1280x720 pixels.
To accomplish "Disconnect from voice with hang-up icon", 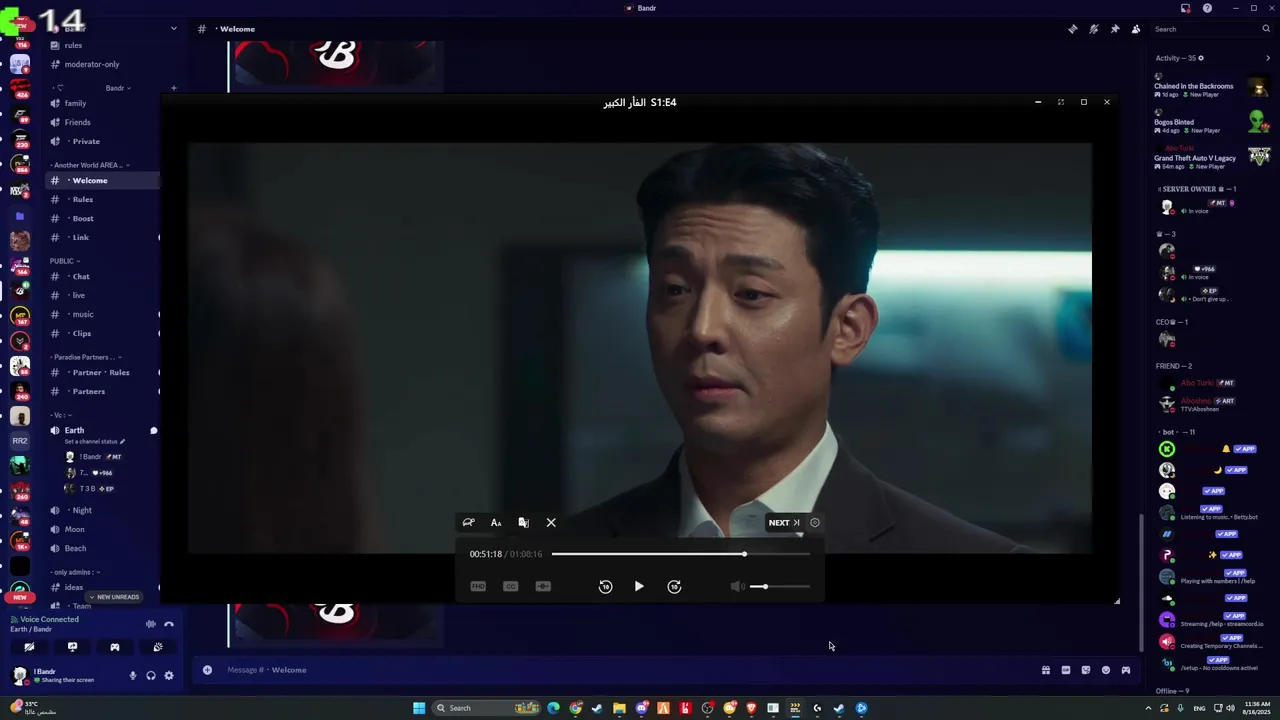I will click(x=169, y=624).
